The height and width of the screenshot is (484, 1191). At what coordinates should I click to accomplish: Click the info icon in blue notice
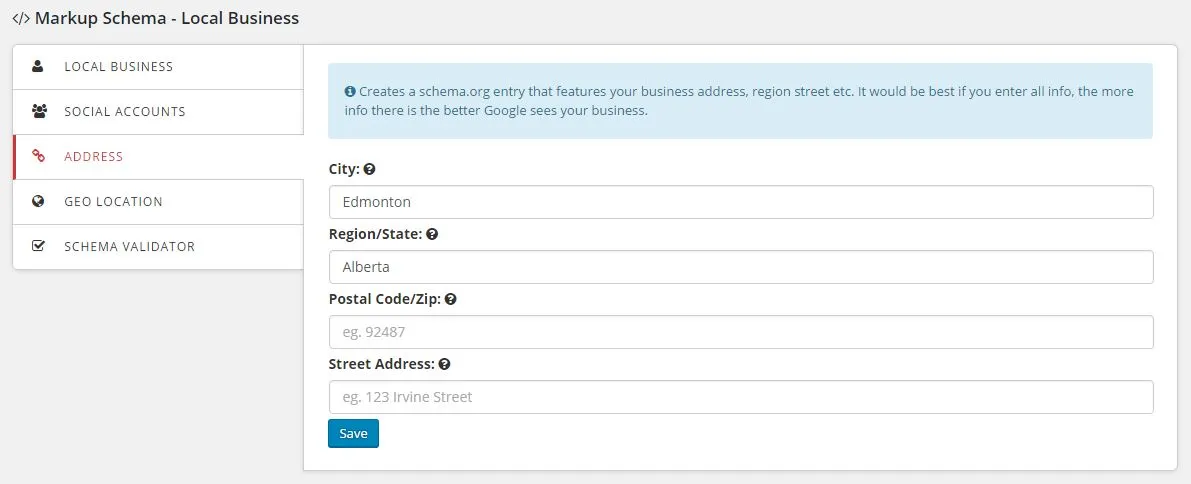point(349,92)
